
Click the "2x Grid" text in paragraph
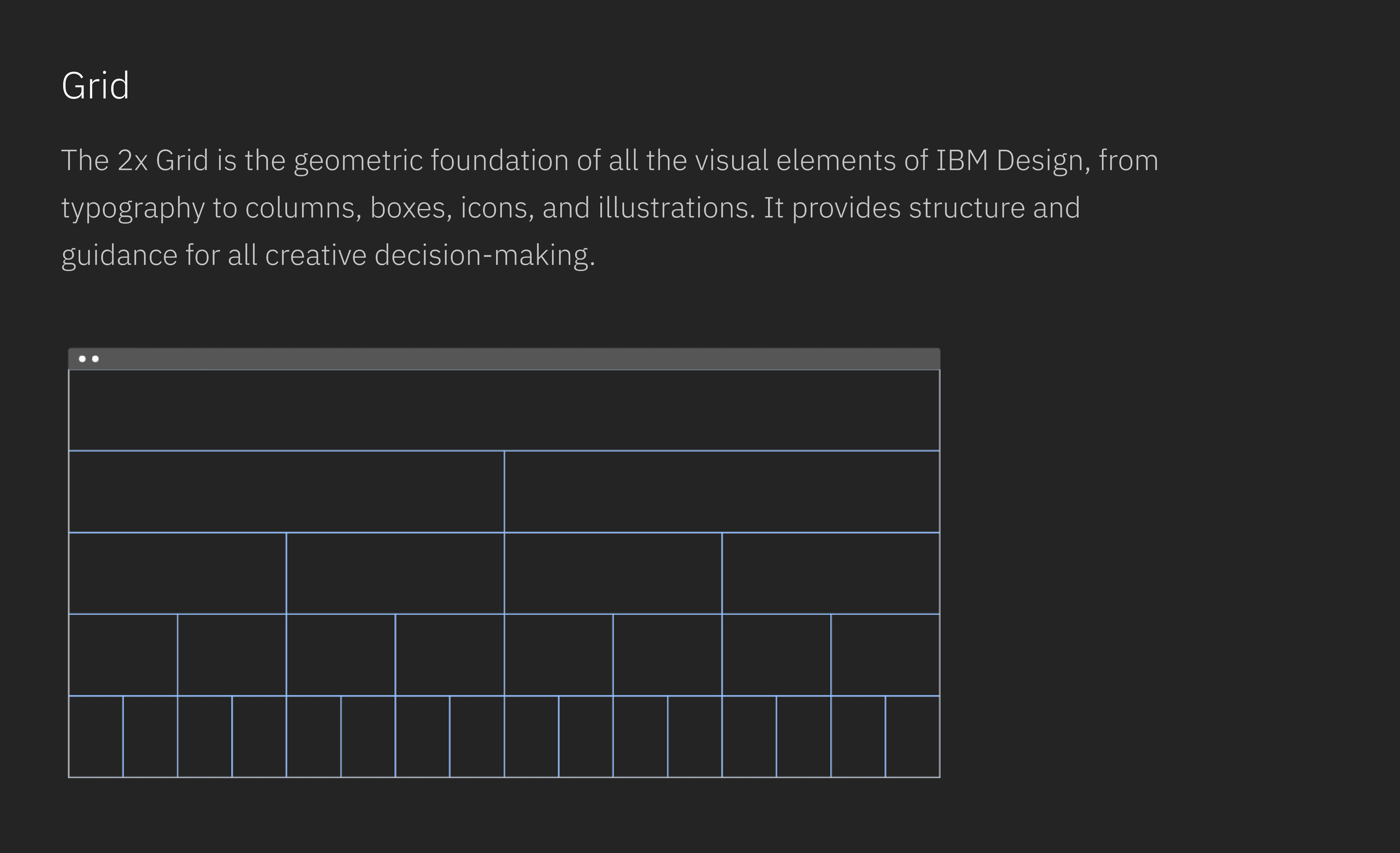pos(163,160)
